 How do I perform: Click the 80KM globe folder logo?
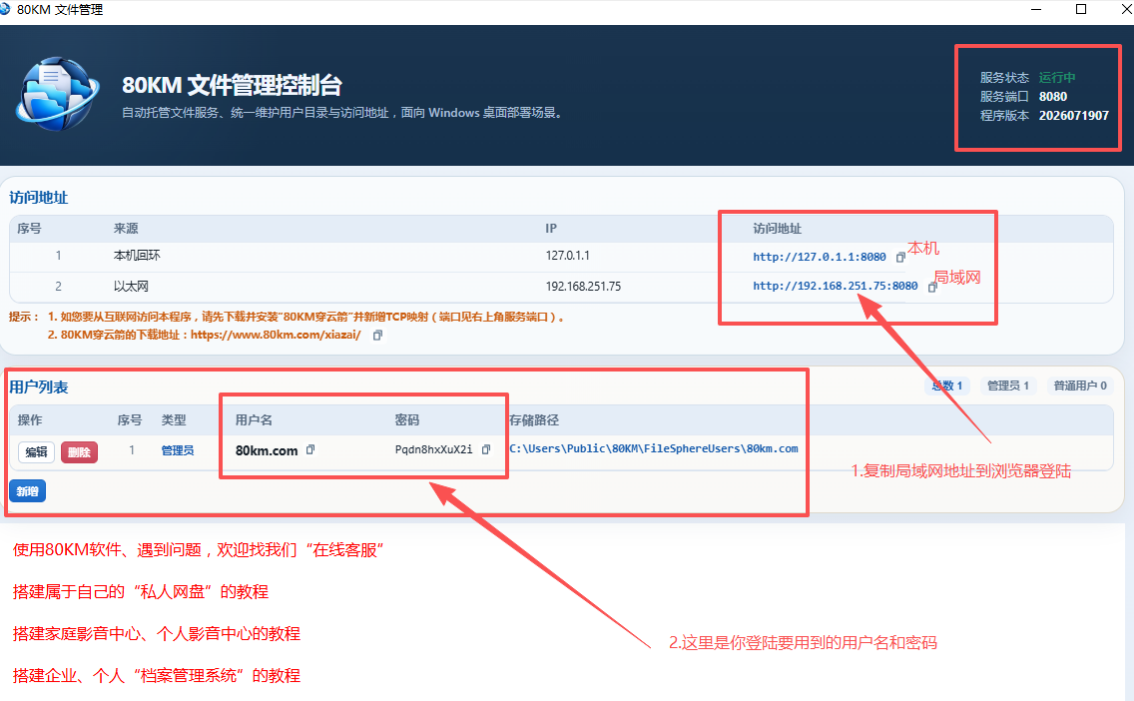click(57, 94)
